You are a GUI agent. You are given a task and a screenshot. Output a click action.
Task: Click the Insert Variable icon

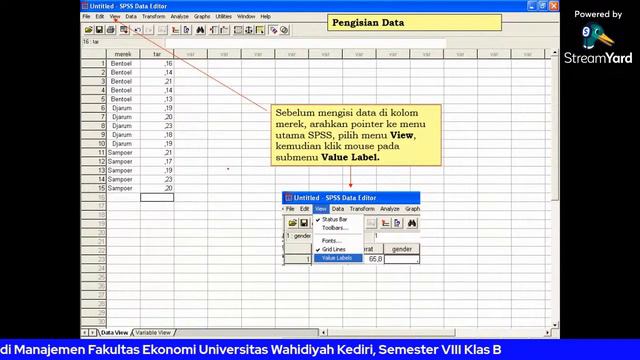(224, 30)
